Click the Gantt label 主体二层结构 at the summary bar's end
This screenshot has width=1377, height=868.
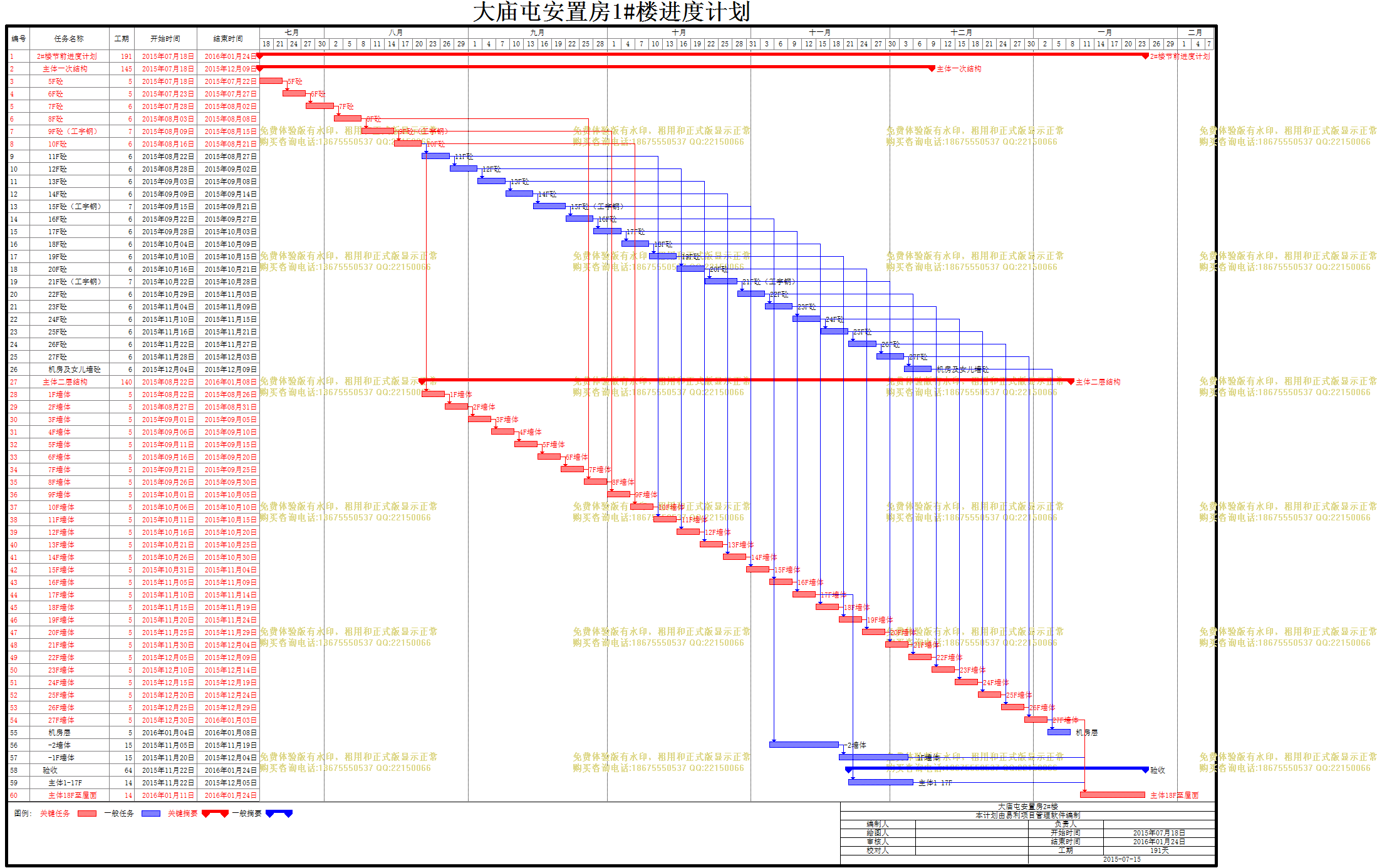[1098, 382]
